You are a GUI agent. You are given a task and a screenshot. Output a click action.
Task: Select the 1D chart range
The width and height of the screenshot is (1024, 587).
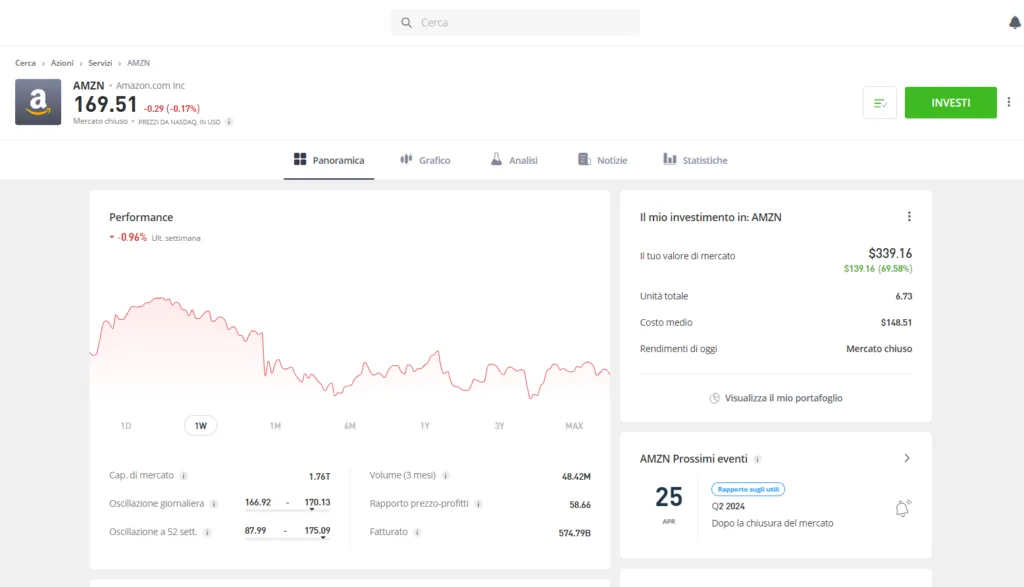click(x=126, y=426)
